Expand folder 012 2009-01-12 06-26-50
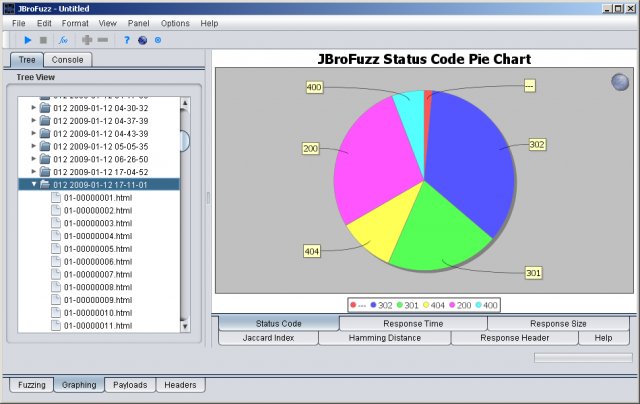Screen dimensions: 640x404 (x=34, y=159)
